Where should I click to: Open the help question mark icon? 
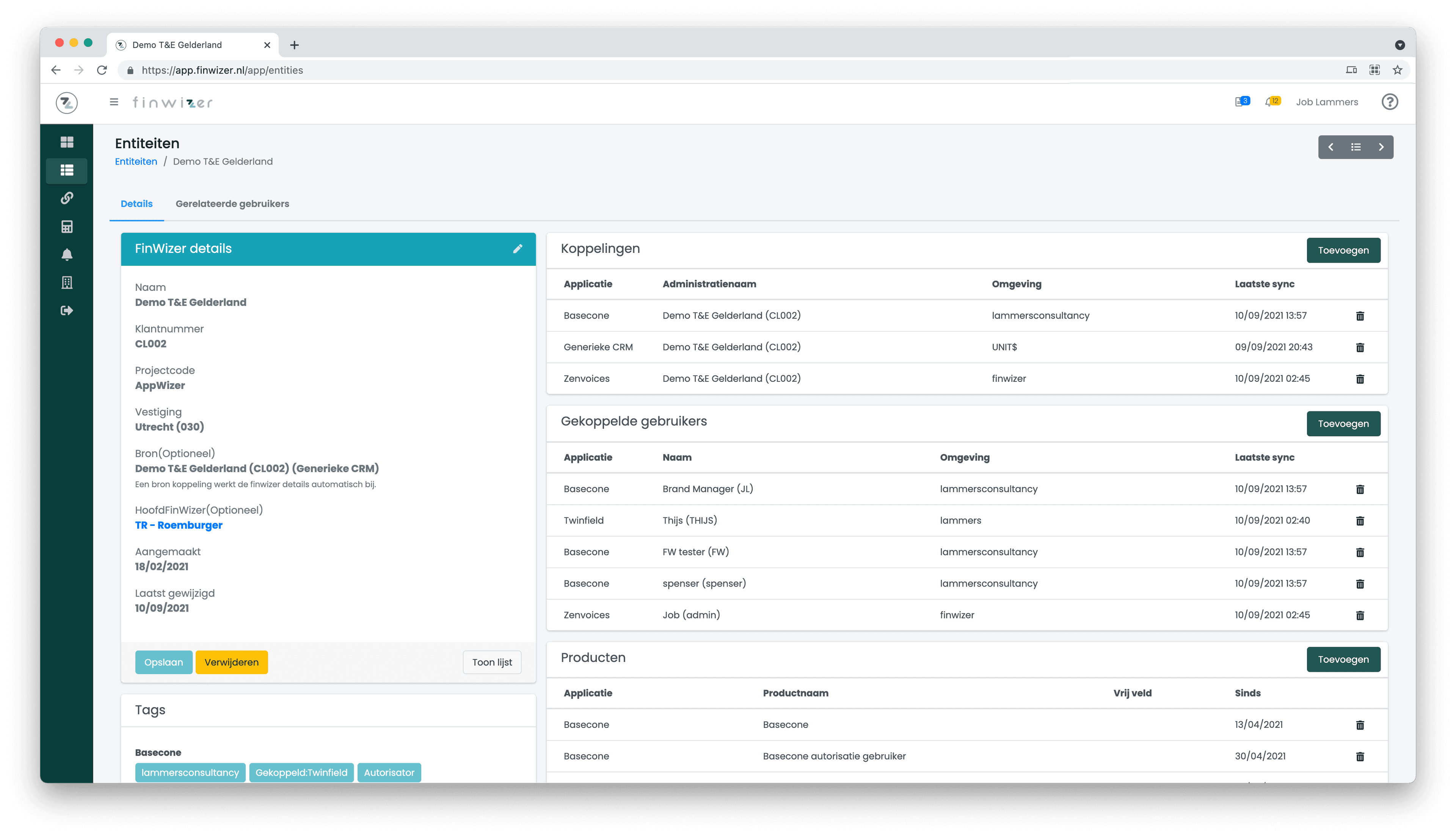tap(1389, 102)
